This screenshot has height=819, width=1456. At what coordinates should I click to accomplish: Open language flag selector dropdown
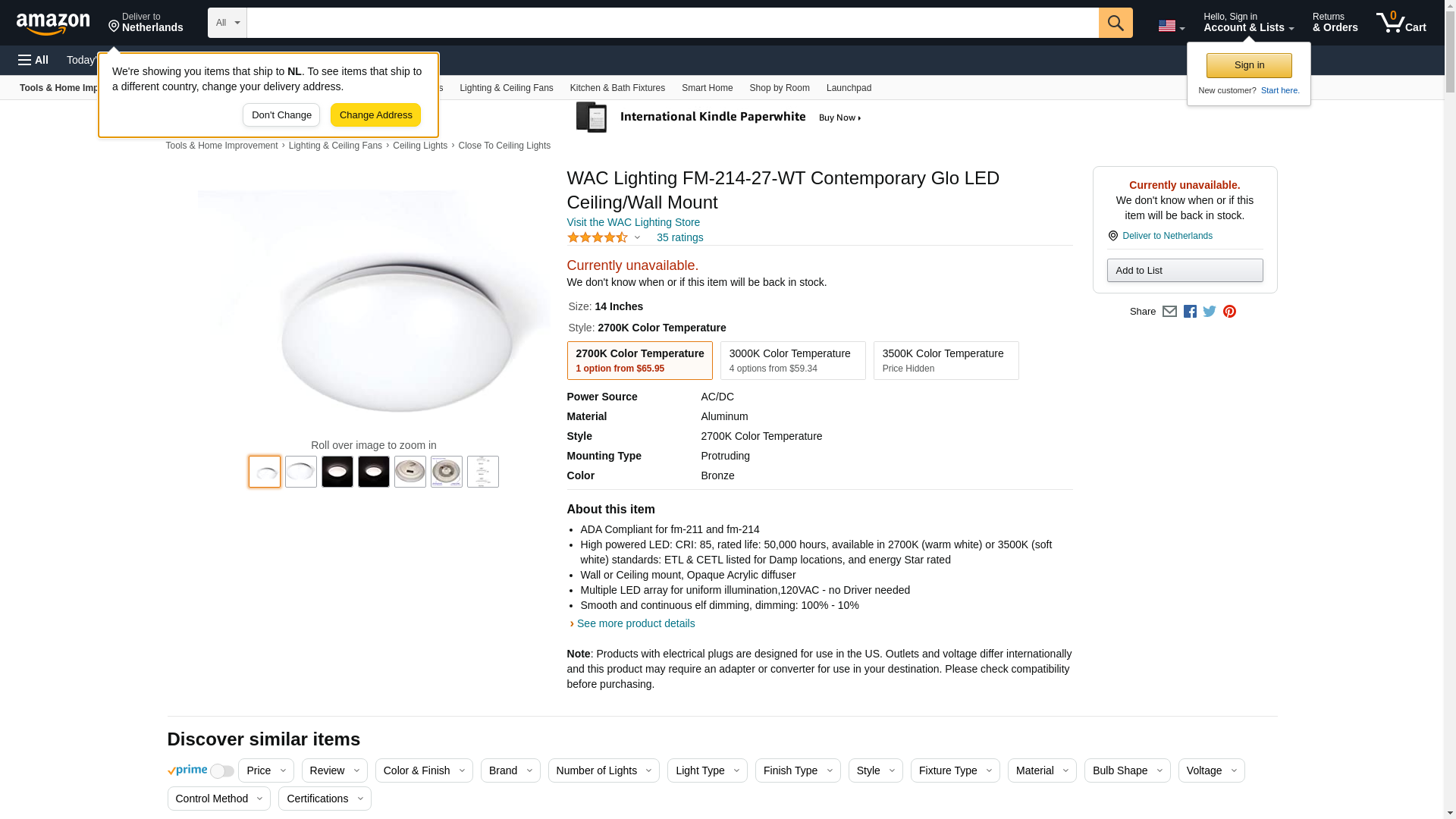(x=1171, y=27)
